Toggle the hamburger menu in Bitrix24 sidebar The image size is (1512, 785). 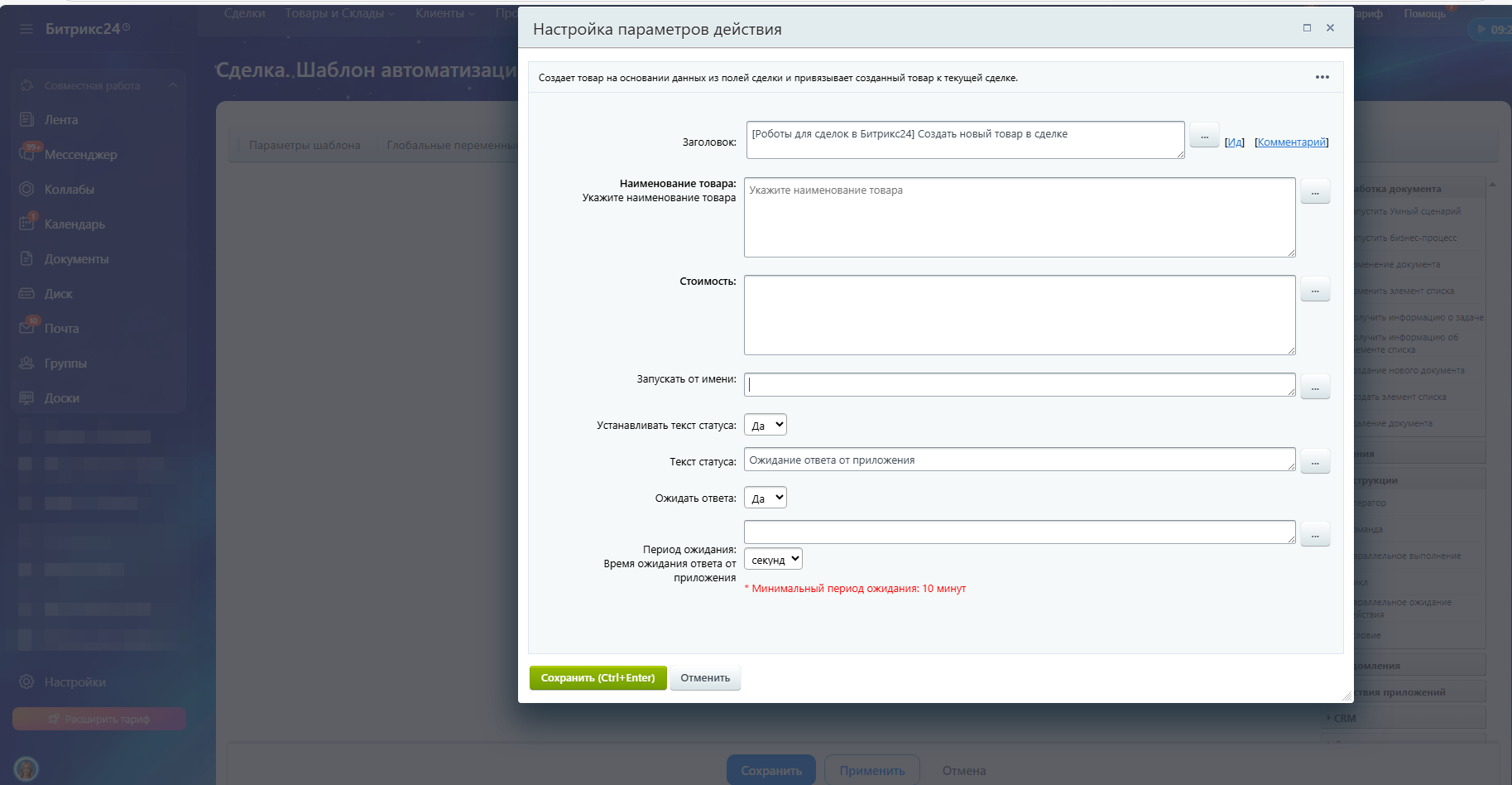pyautogui.click(x=26, y=29)
